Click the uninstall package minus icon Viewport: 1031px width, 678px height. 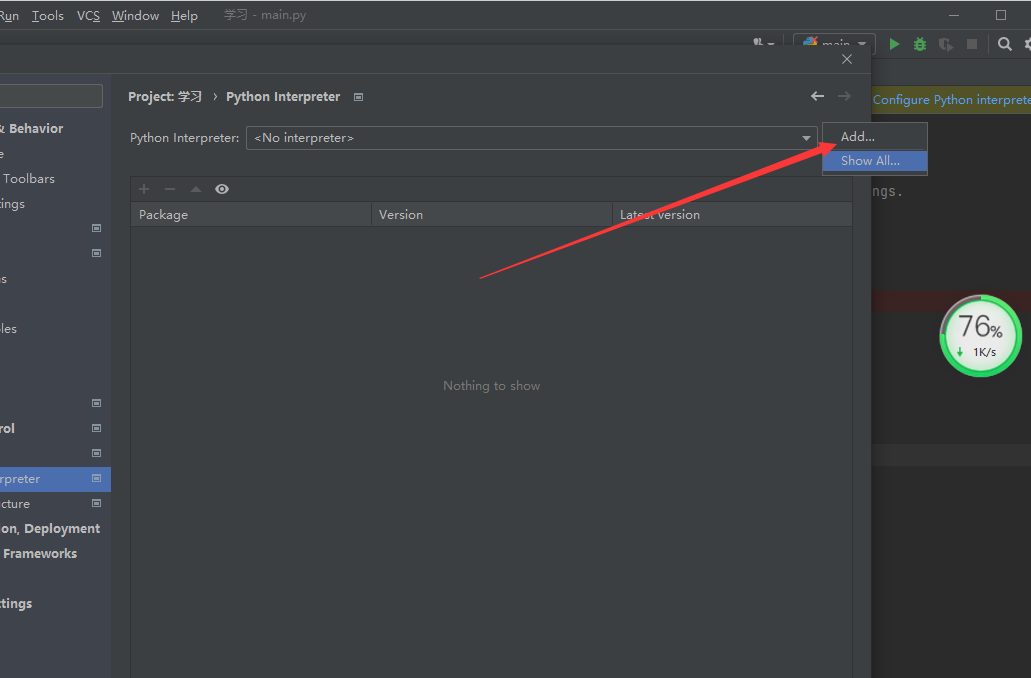coord(170,189)
